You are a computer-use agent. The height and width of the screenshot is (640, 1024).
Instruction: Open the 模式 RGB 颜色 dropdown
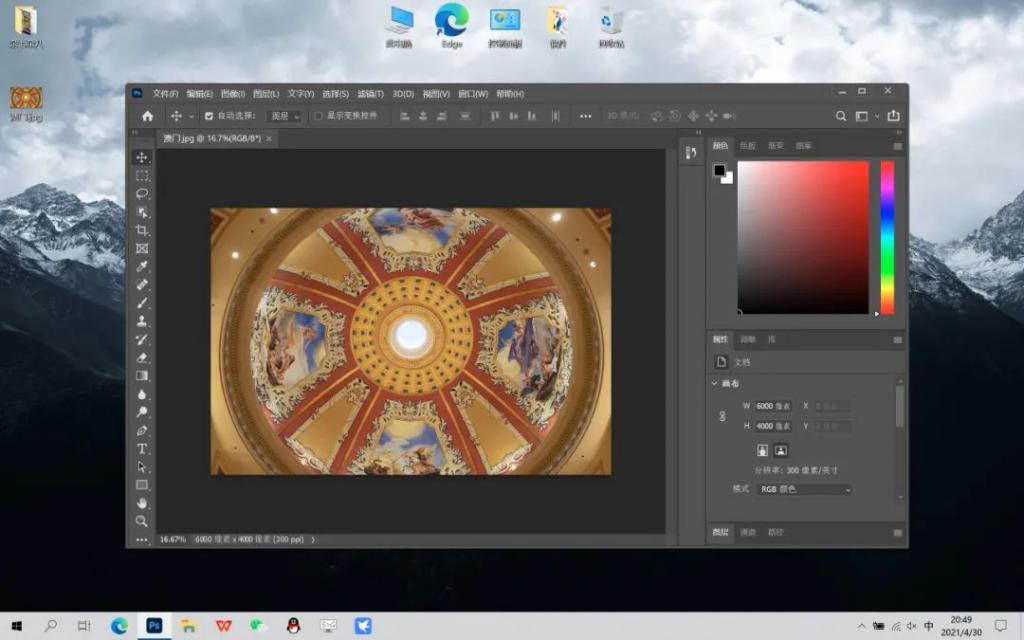[805, 489]
